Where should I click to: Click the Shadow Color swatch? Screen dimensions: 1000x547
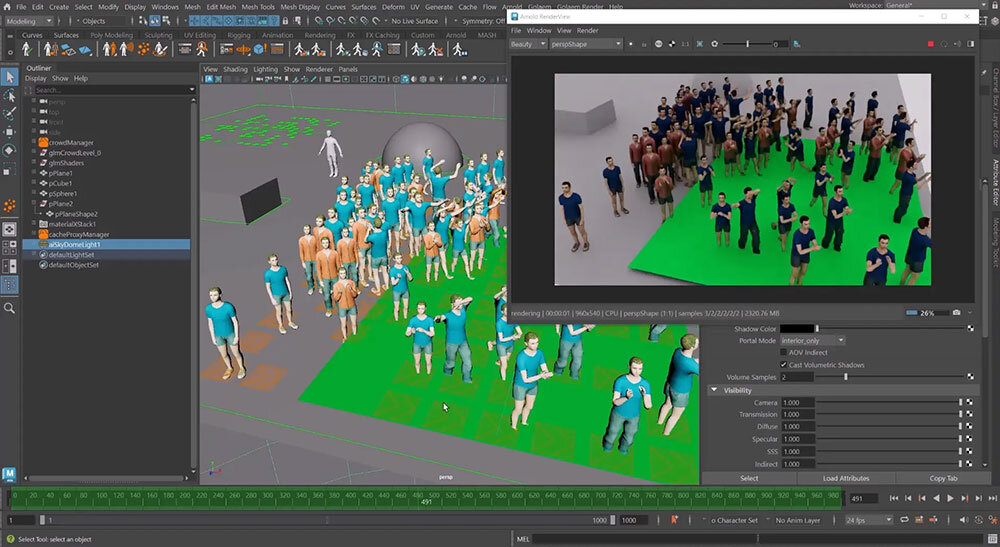(797, 328)
